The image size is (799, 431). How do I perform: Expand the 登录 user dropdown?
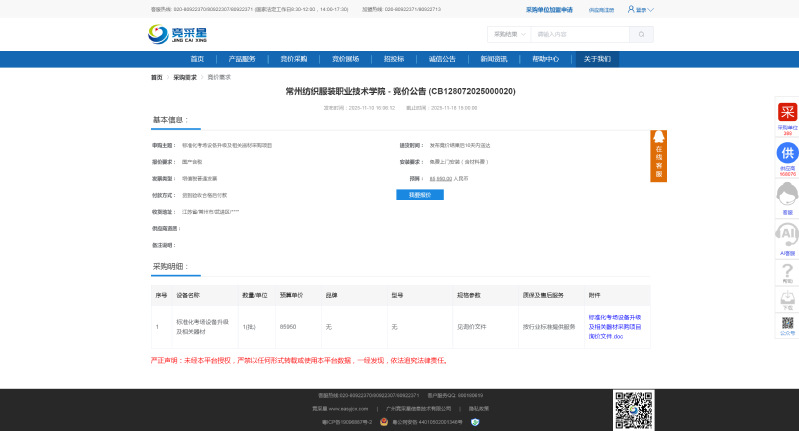641,9
